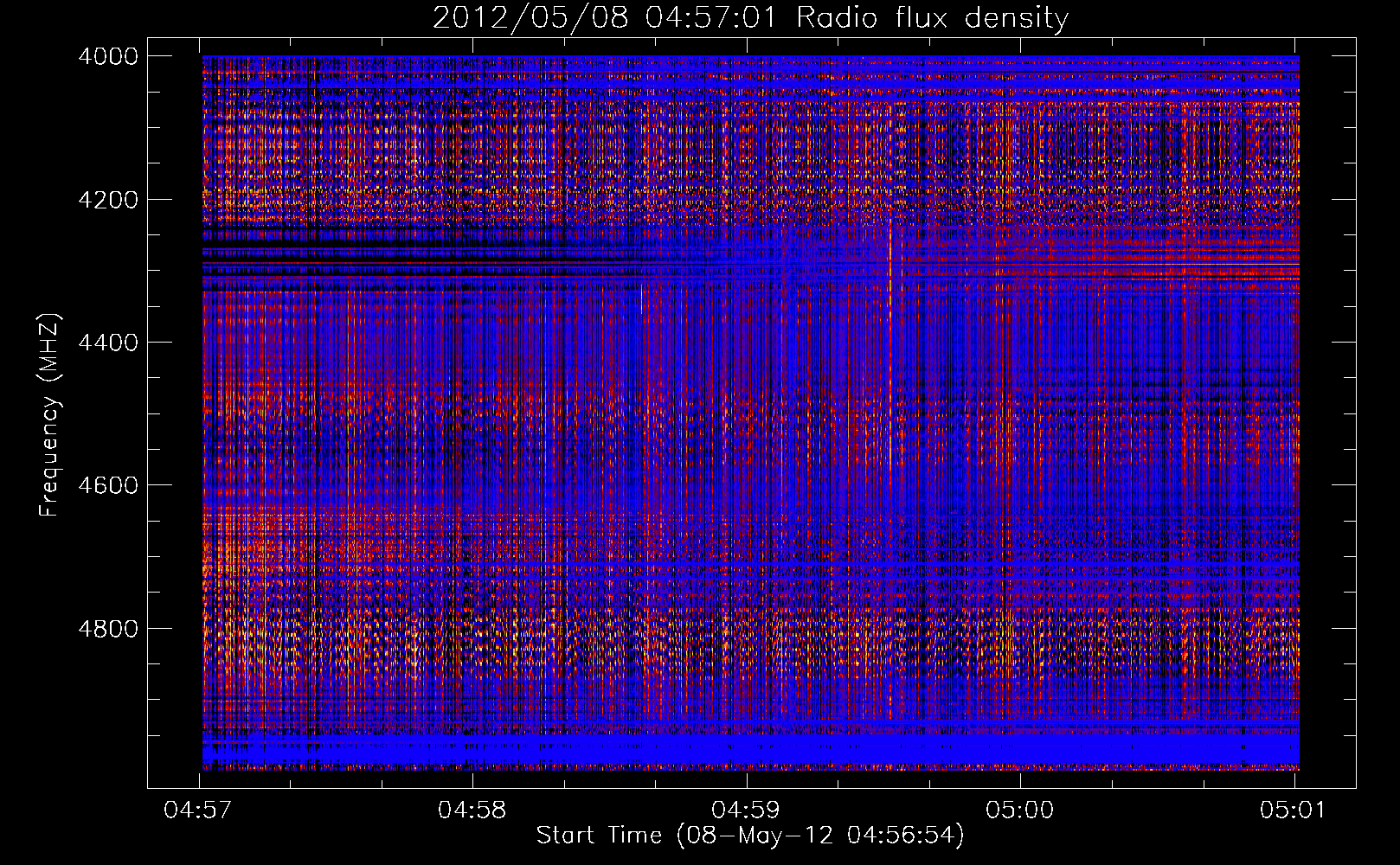
Task: Select the 4600 frequency axis label
Action: [x=107, y=485]
